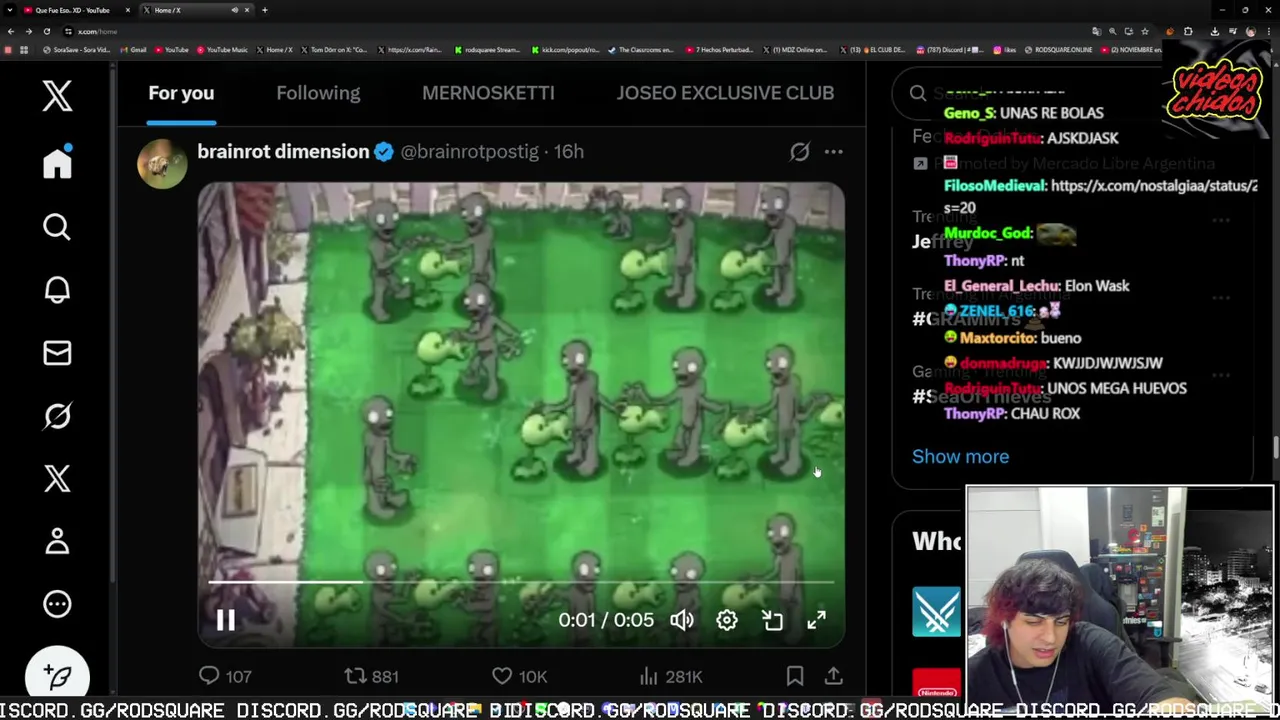
Task: Open More circle menu in sidebar
Action: tap(57, 604)
